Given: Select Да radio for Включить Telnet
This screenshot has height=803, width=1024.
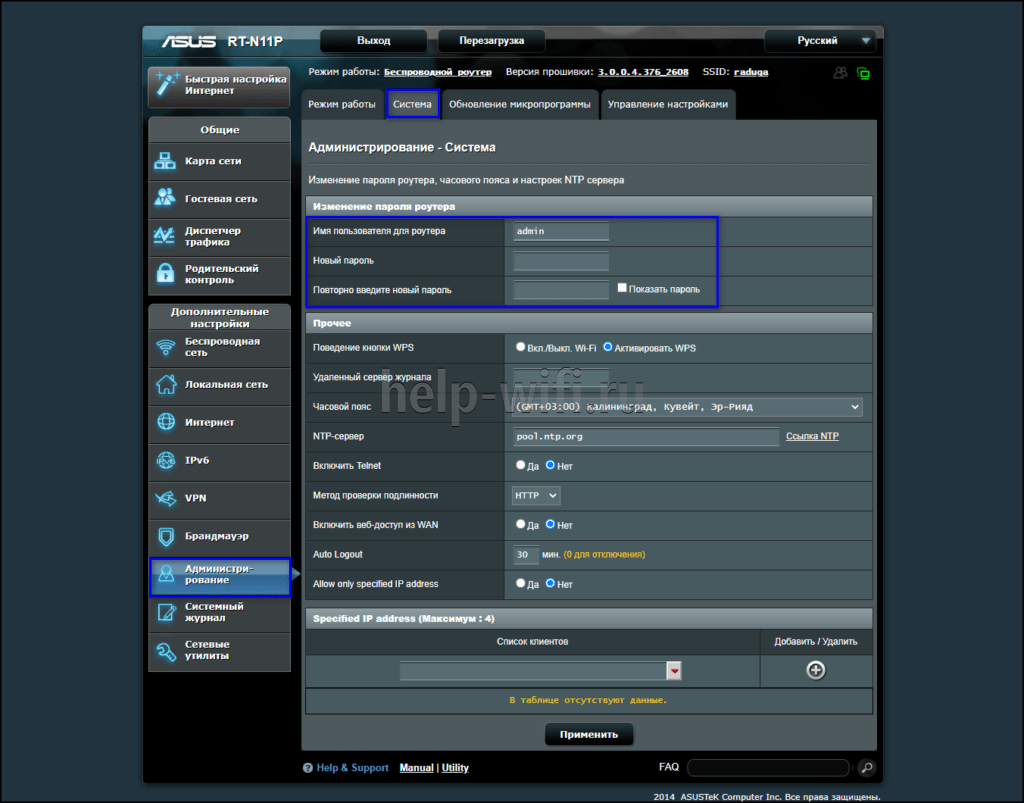Looking at the screenshot, I should (520, 466).
